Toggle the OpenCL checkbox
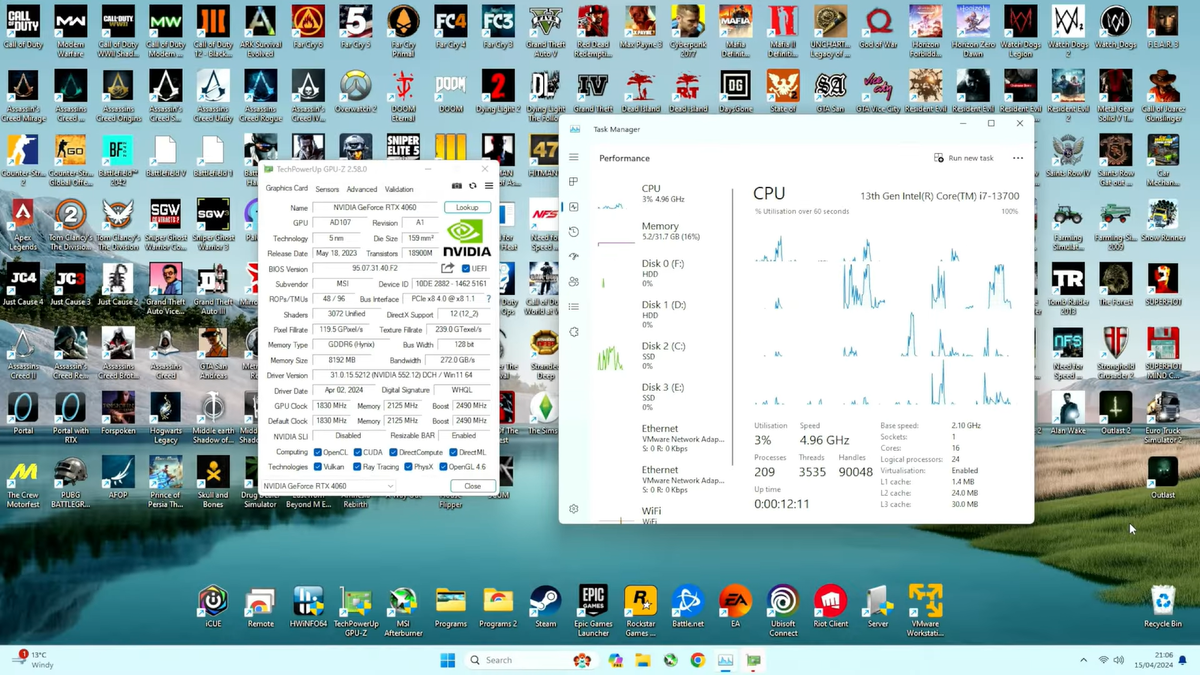Image resolution: width=1200 pixels, height=675 pixels. (318, 452)
